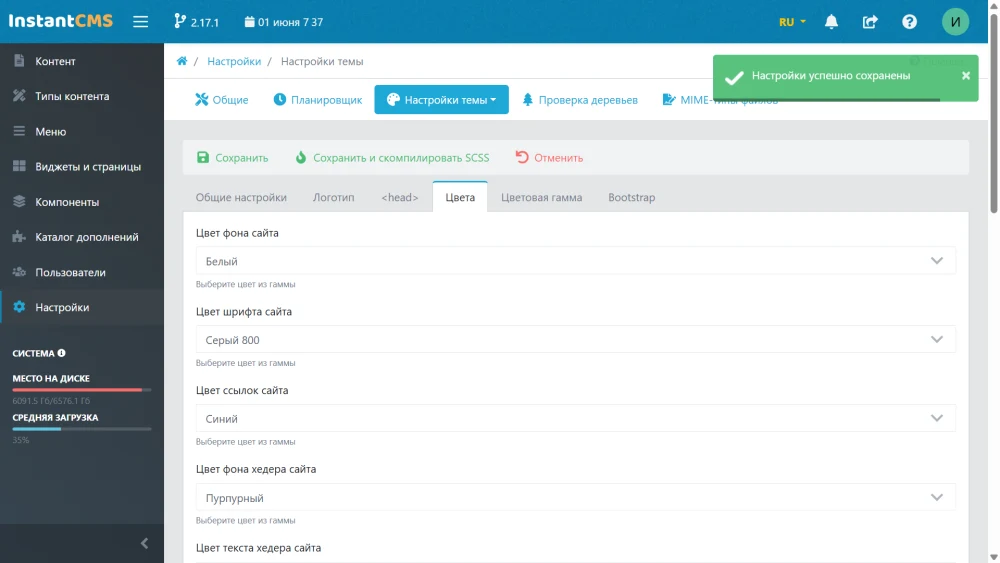Switch to the <head> tab
1000x563 pixels.
pos(400,197)
